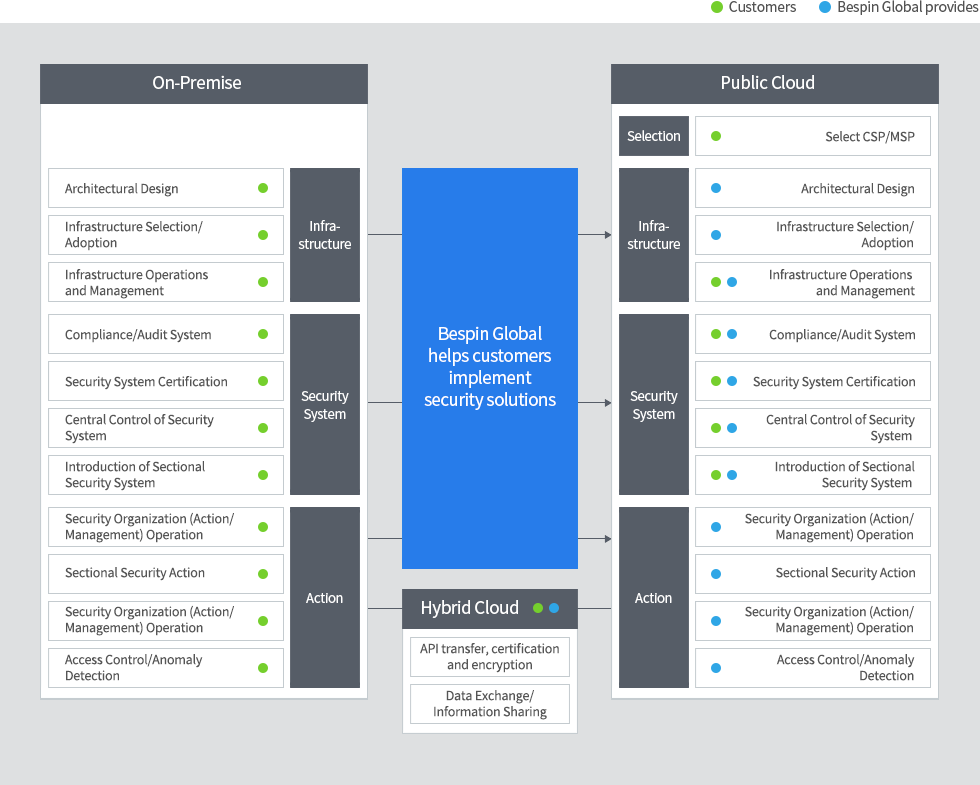Click green dot in On-Premise Infrastructure Operations row

pos(263,282)
